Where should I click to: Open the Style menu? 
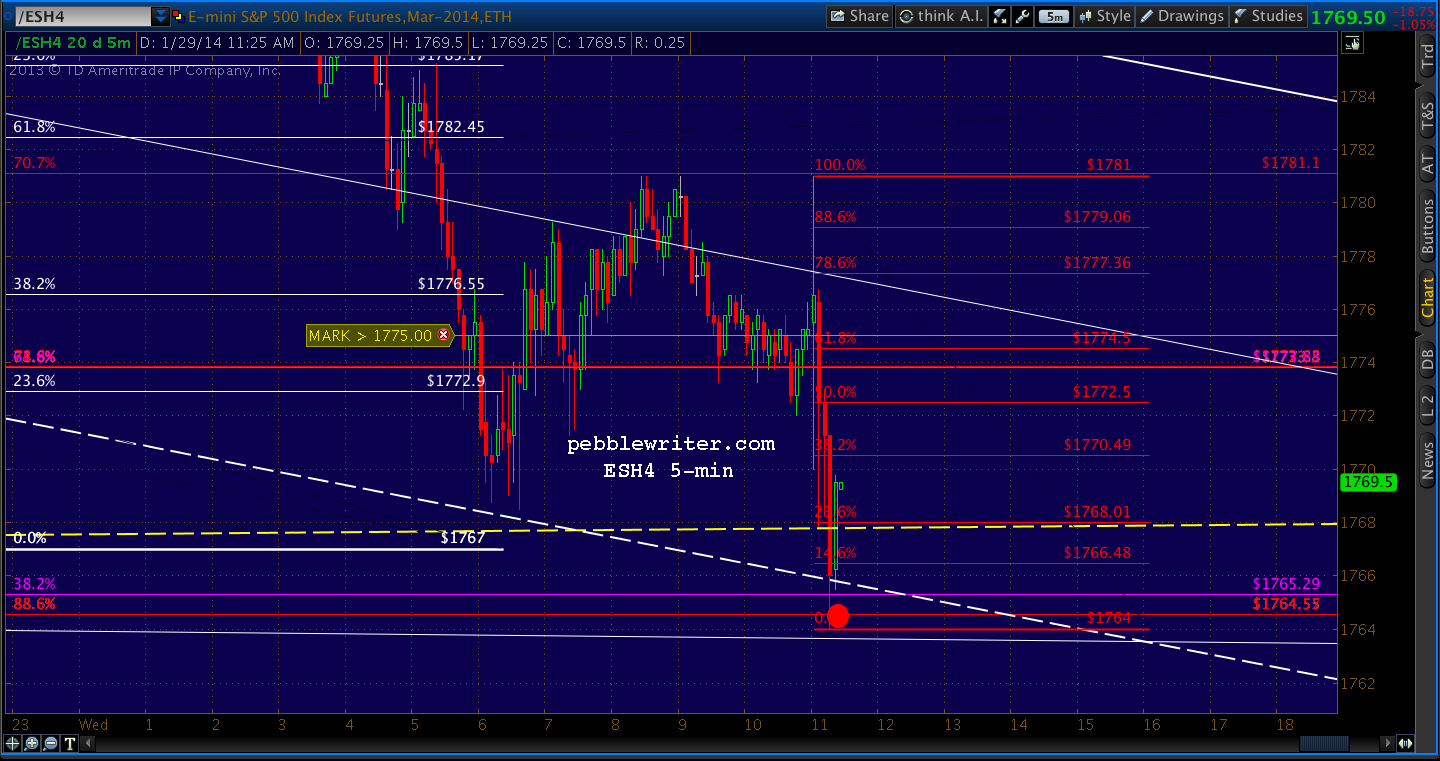(1103, 16)
